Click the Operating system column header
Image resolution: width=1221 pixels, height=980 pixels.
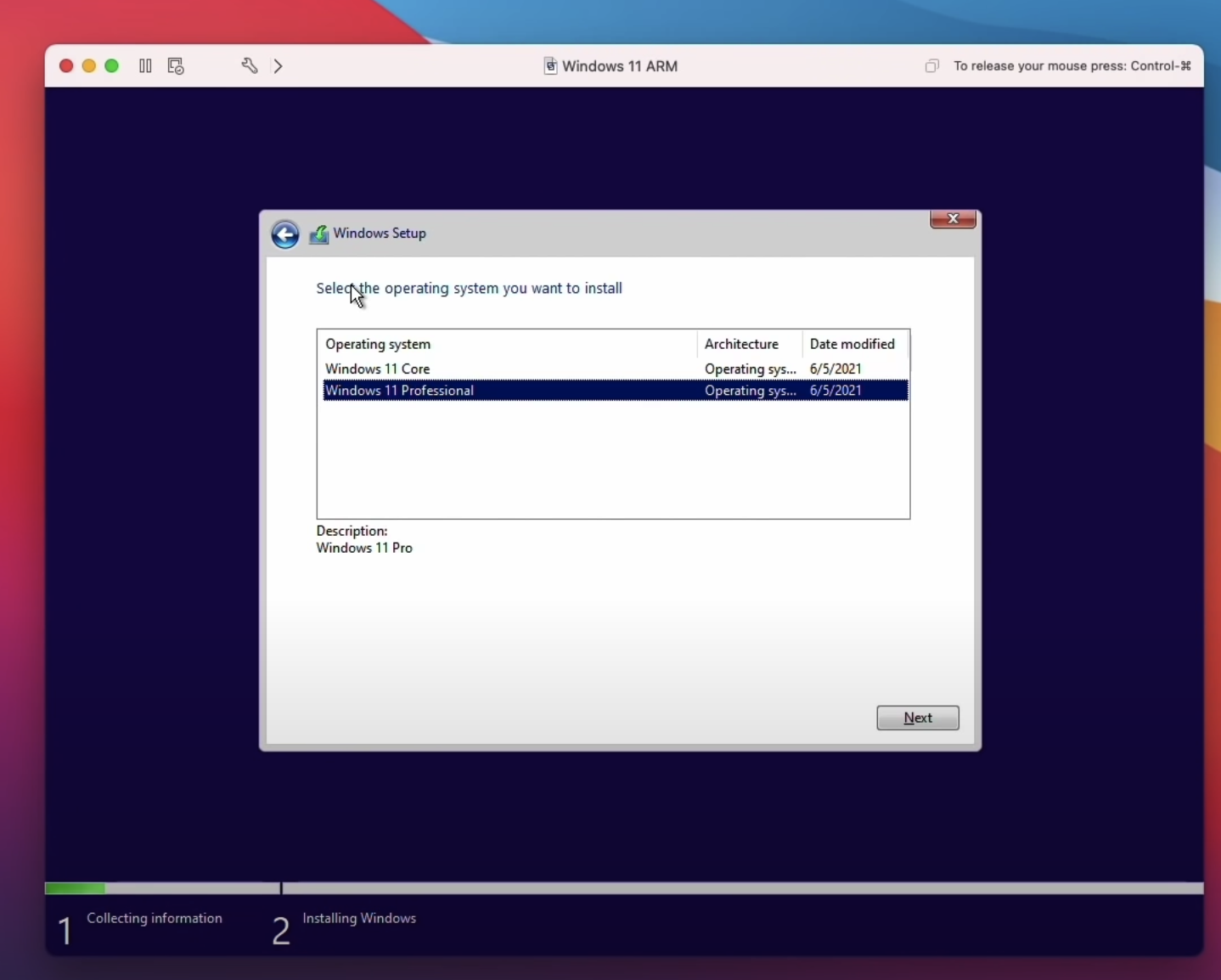(509, 344)
